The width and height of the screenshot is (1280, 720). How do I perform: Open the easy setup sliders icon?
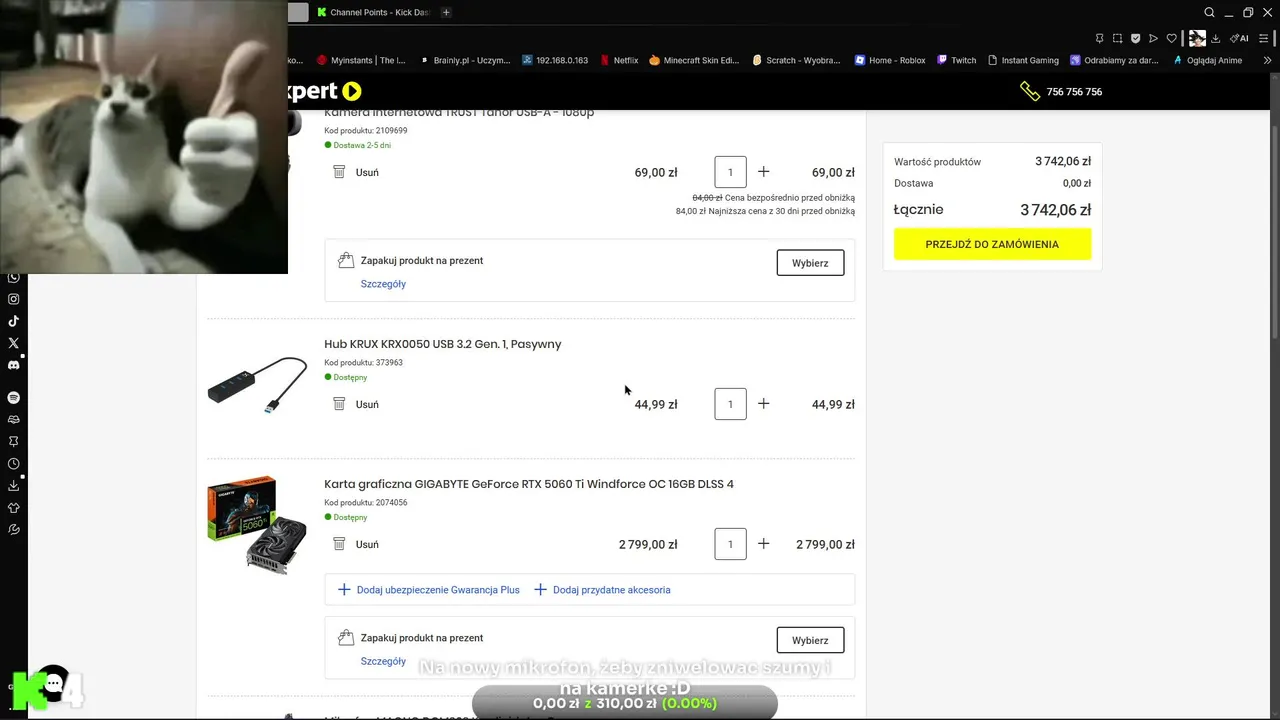[x=1265, y=38]
